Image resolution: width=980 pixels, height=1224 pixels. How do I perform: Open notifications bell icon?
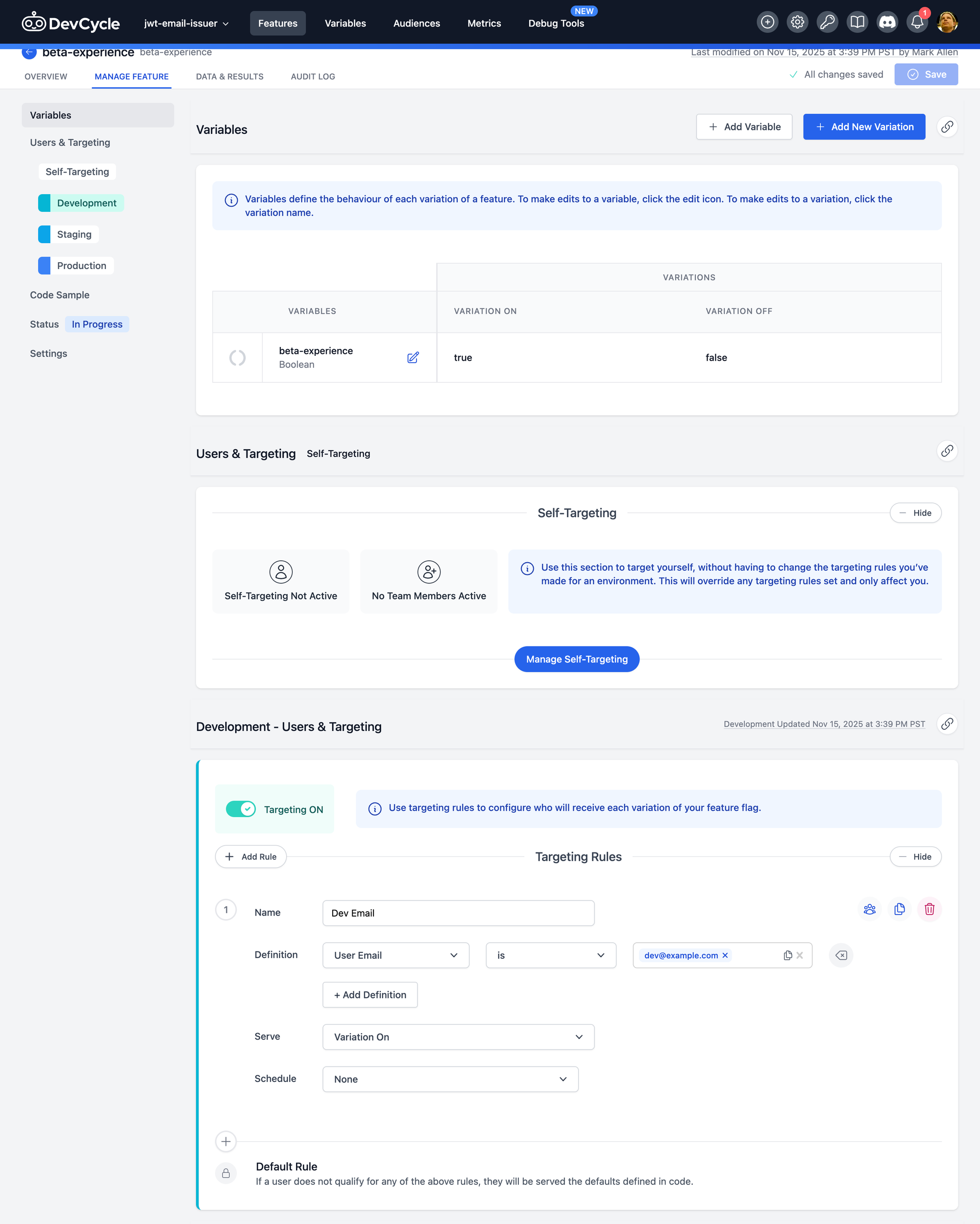[917, 22]
